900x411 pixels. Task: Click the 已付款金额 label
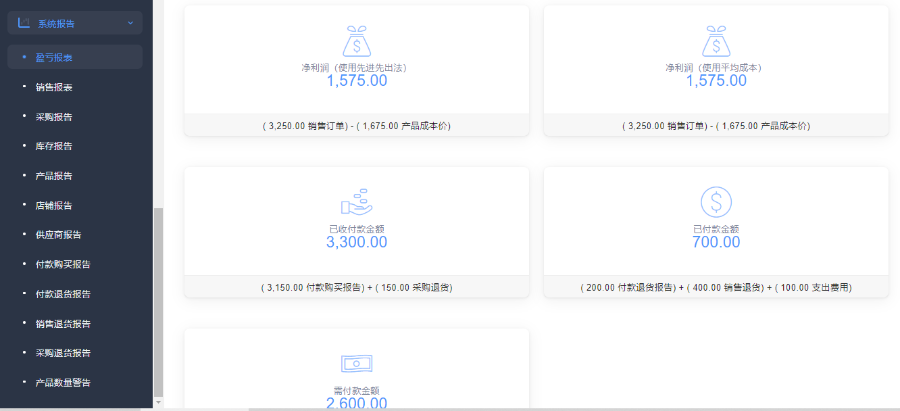(x=716, y=229)
